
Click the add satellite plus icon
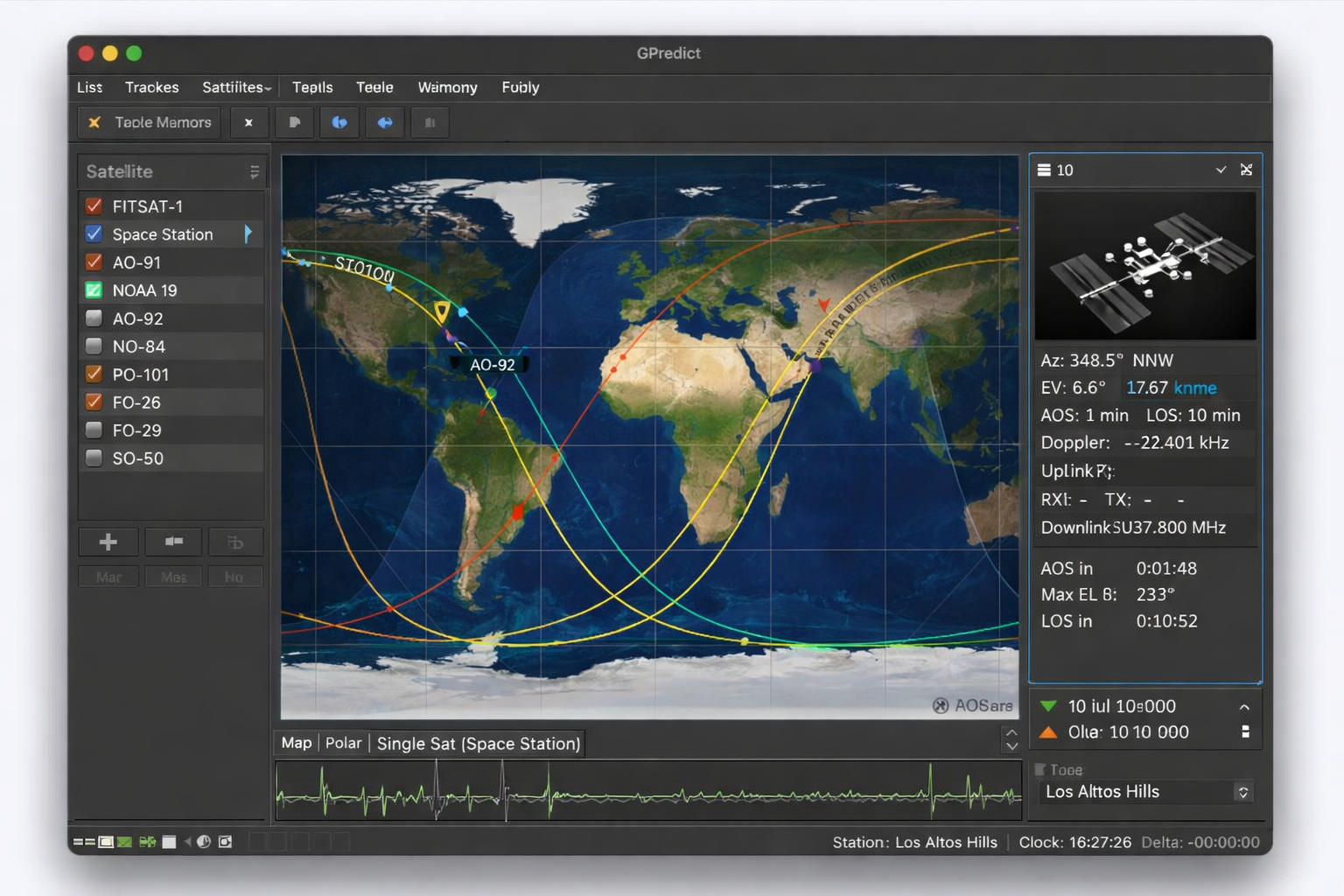pyautogui.click(x=108, y=542)
